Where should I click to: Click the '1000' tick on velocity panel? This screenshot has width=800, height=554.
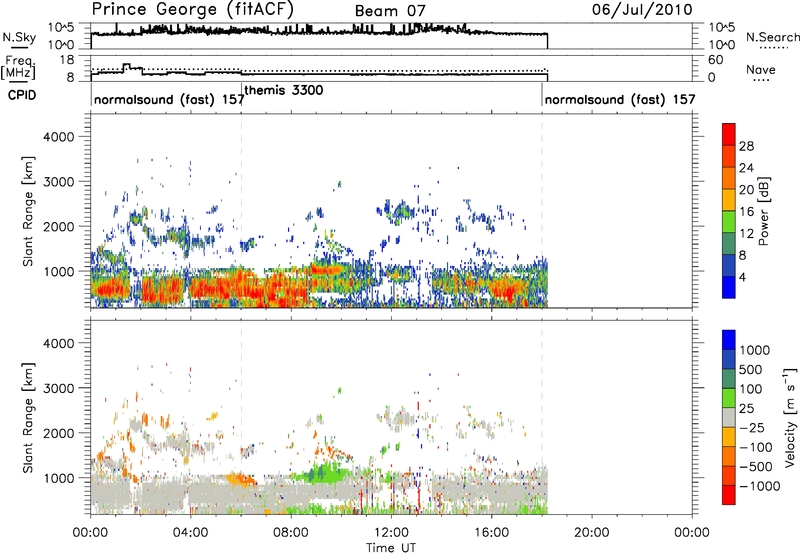pos(59,478)
